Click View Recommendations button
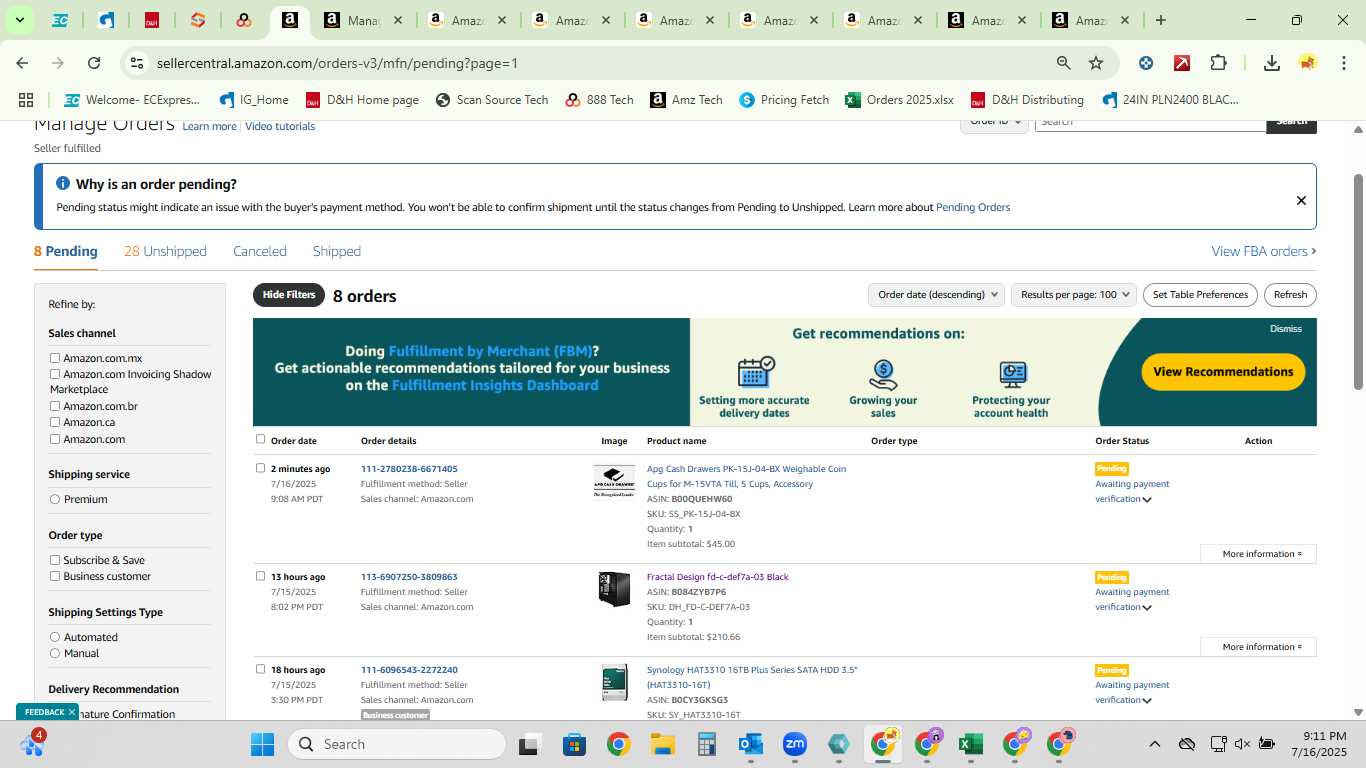1366x768 pixels. pyautogui.click(x=1223, y=372)
